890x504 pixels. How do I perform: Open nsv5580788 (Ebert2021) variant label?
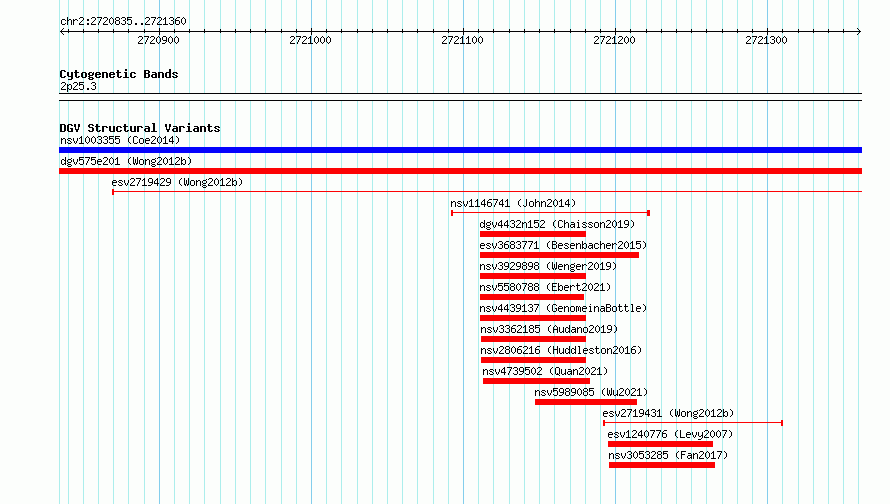(x=545, y=287)
